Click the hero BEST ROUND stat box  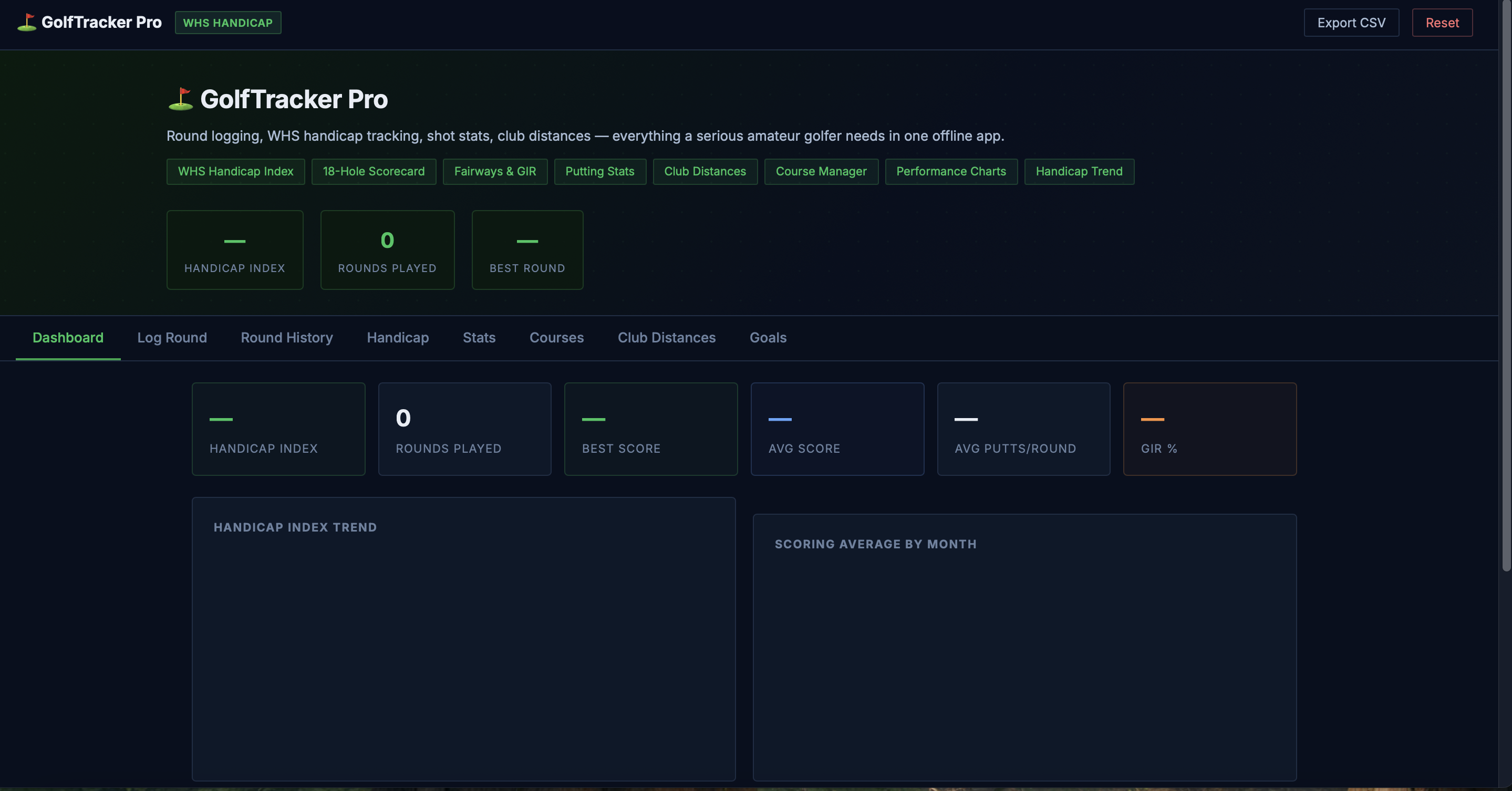point(527,250)
